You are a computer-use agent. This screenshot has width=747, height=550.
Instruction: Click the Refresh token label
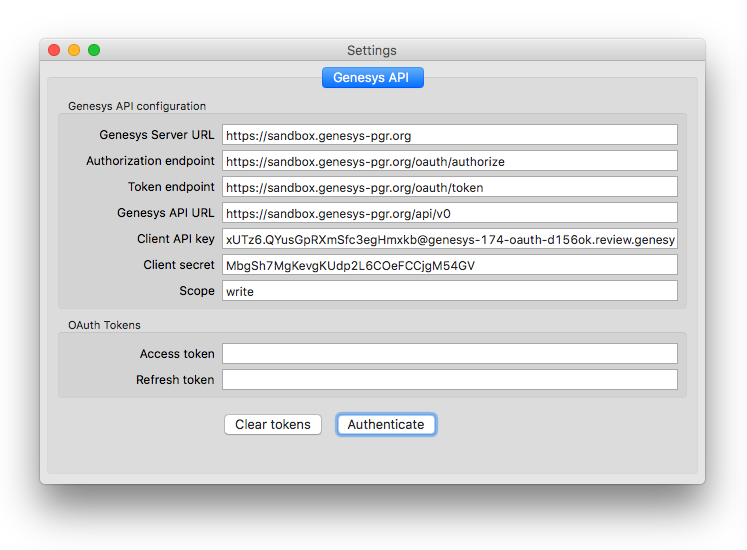175,380
